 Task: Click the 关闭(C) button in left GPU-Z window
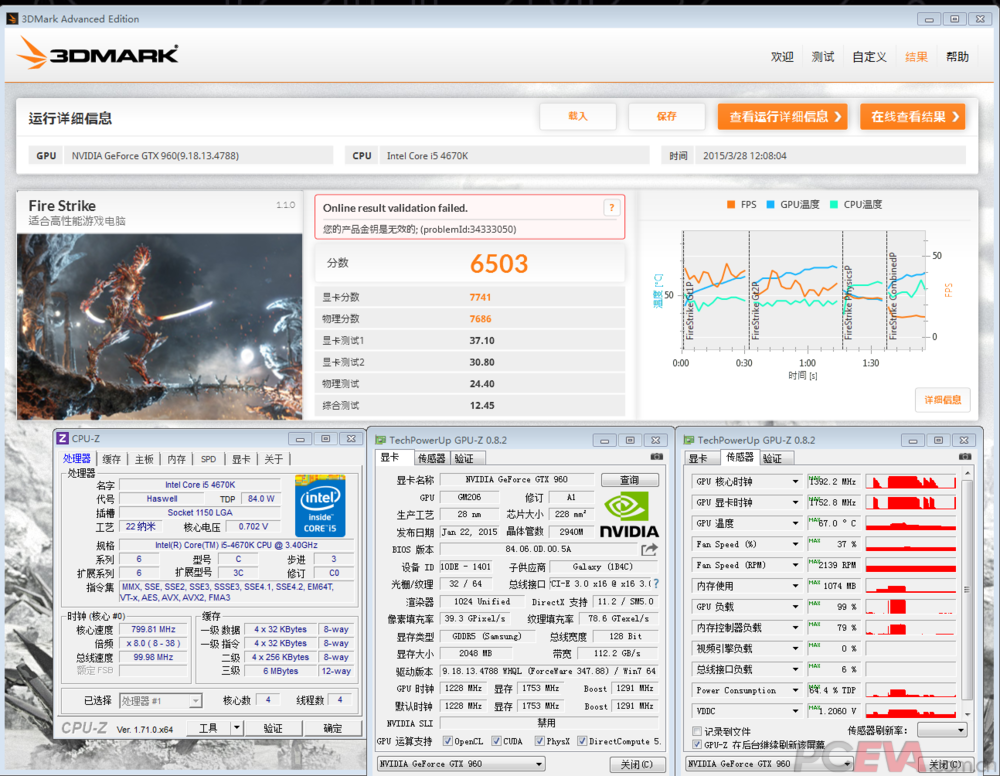pyautogui.click(x=636, y=764)
